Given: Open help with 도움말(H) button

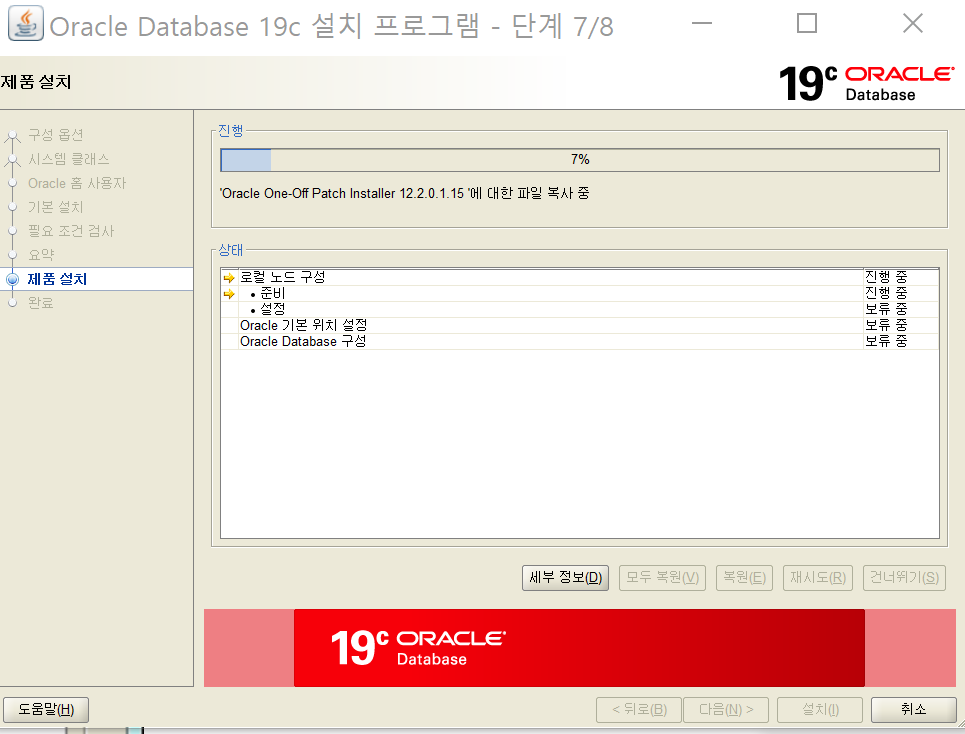Looking at the screenshot, I should coord(46,709).
